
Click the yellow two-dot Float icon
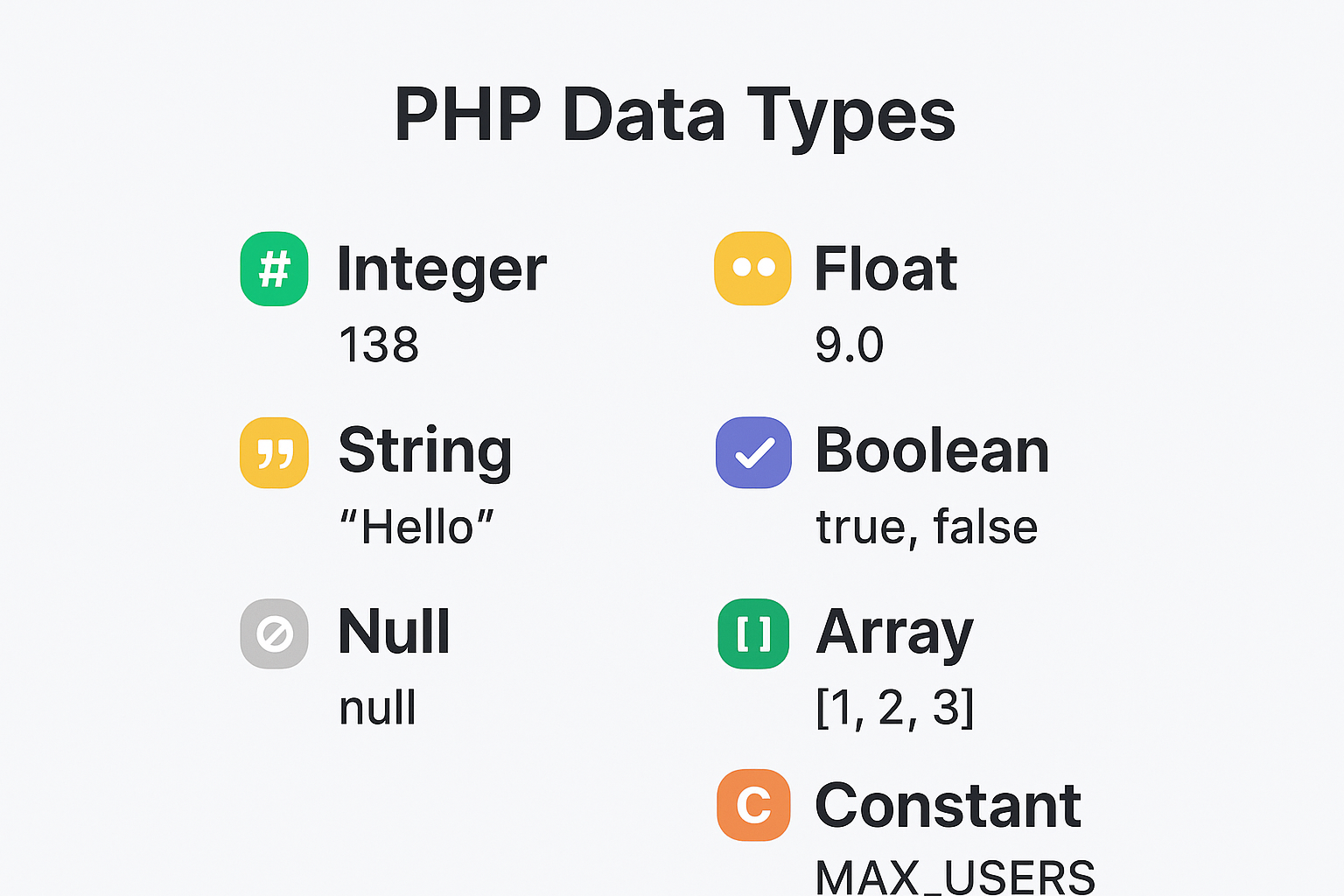pos(752,269)
